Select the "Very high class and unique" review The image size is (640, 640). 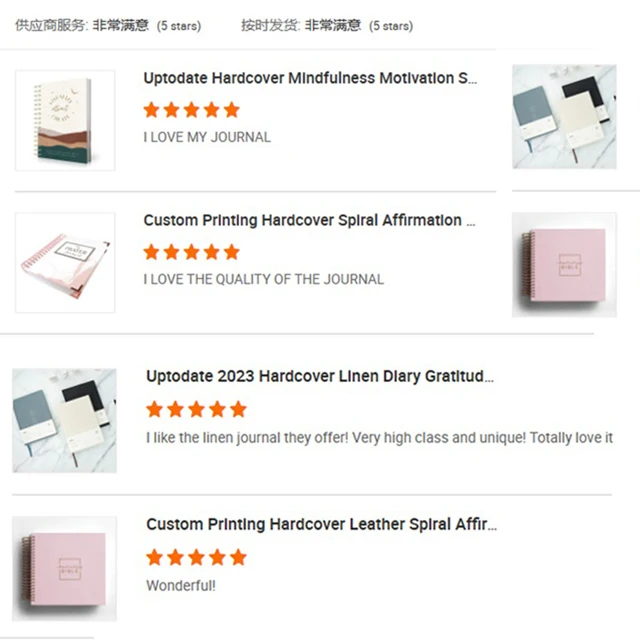(379, 438)
